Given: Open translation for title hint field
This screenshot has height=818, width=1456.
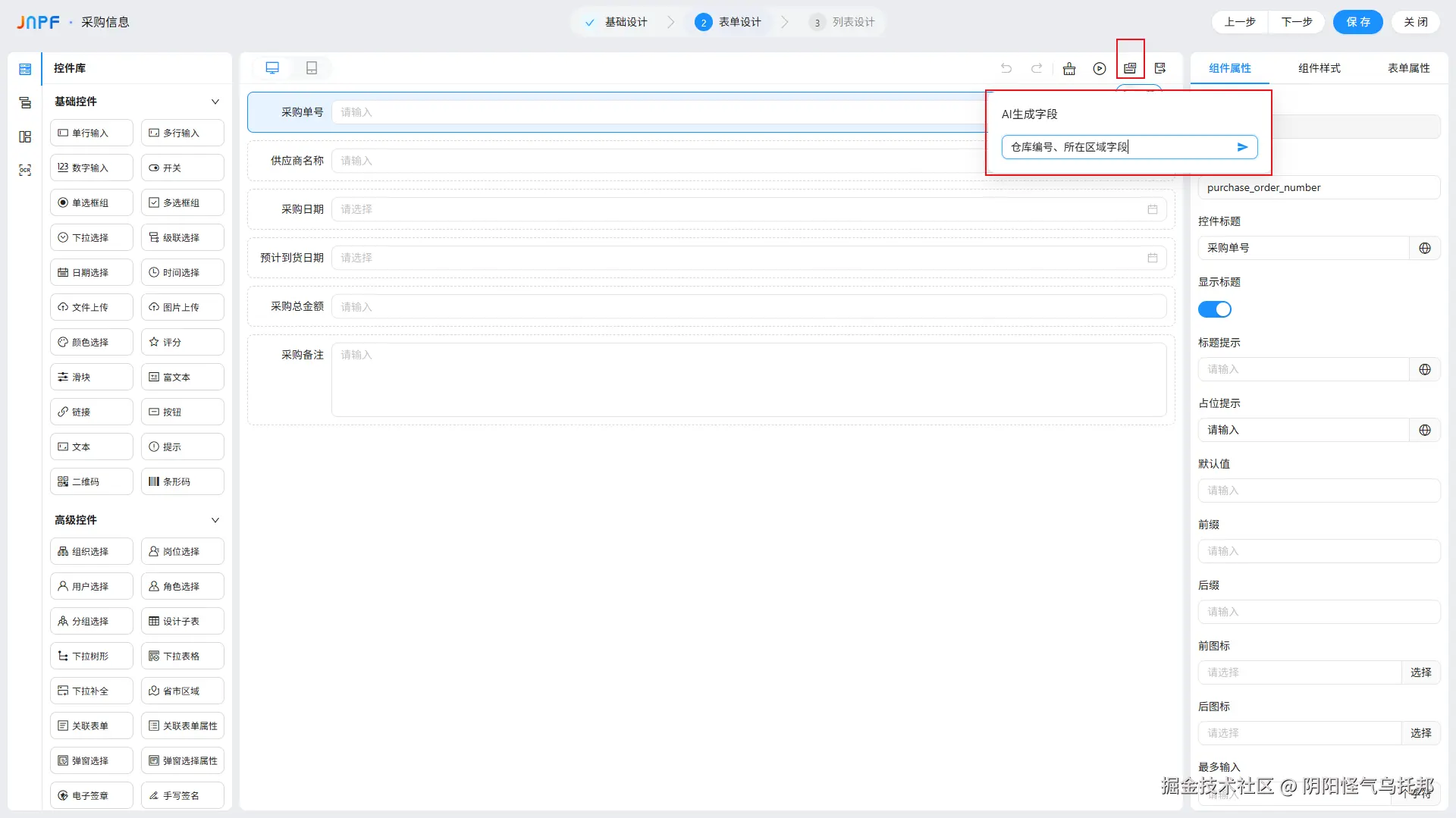Looking at the screenshot, I should point(1425,369).
